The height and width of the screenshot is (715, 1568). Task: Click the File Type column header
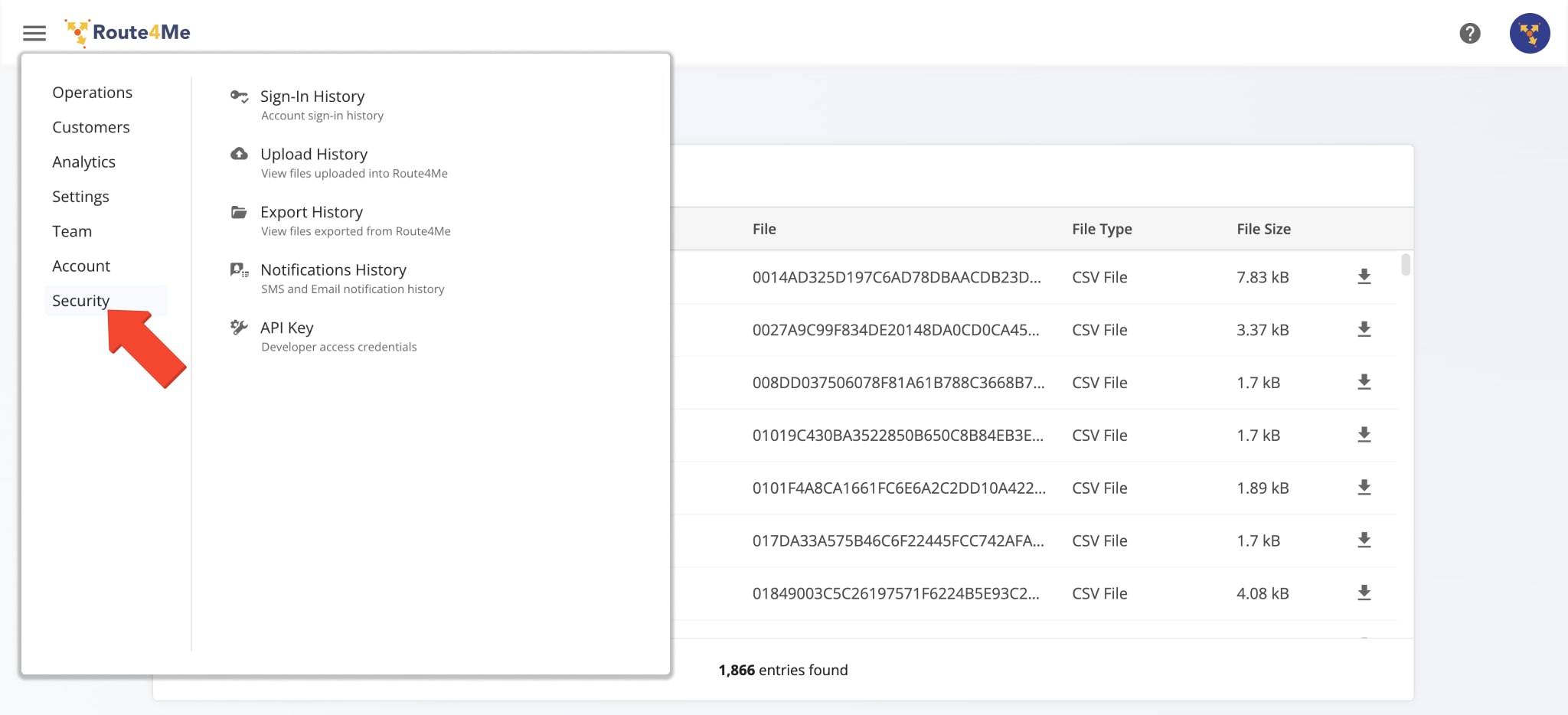click(1102, 229)
